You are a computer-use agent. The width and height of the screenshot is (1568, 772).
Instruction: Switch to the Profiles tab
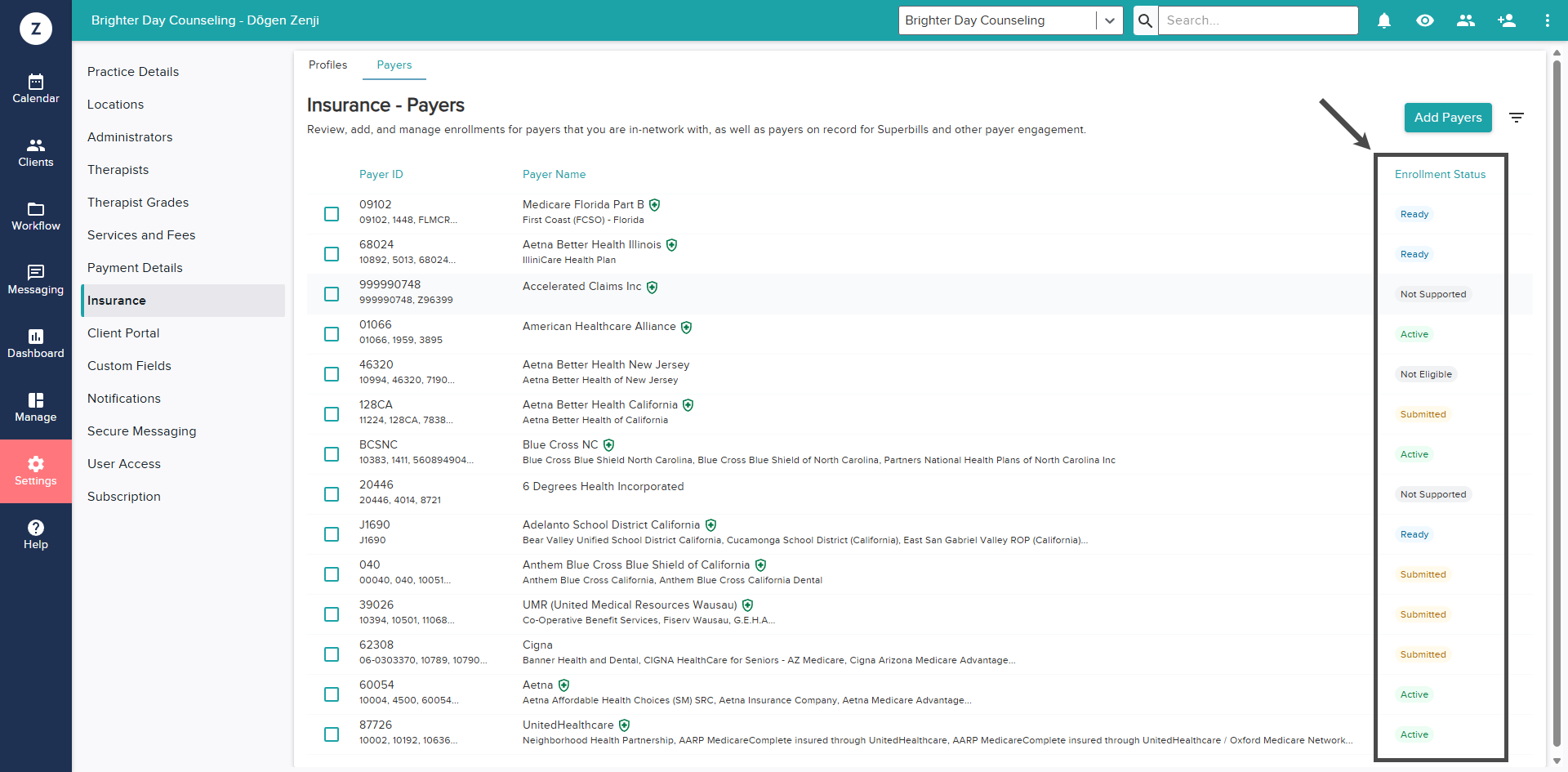coord(328,65)
